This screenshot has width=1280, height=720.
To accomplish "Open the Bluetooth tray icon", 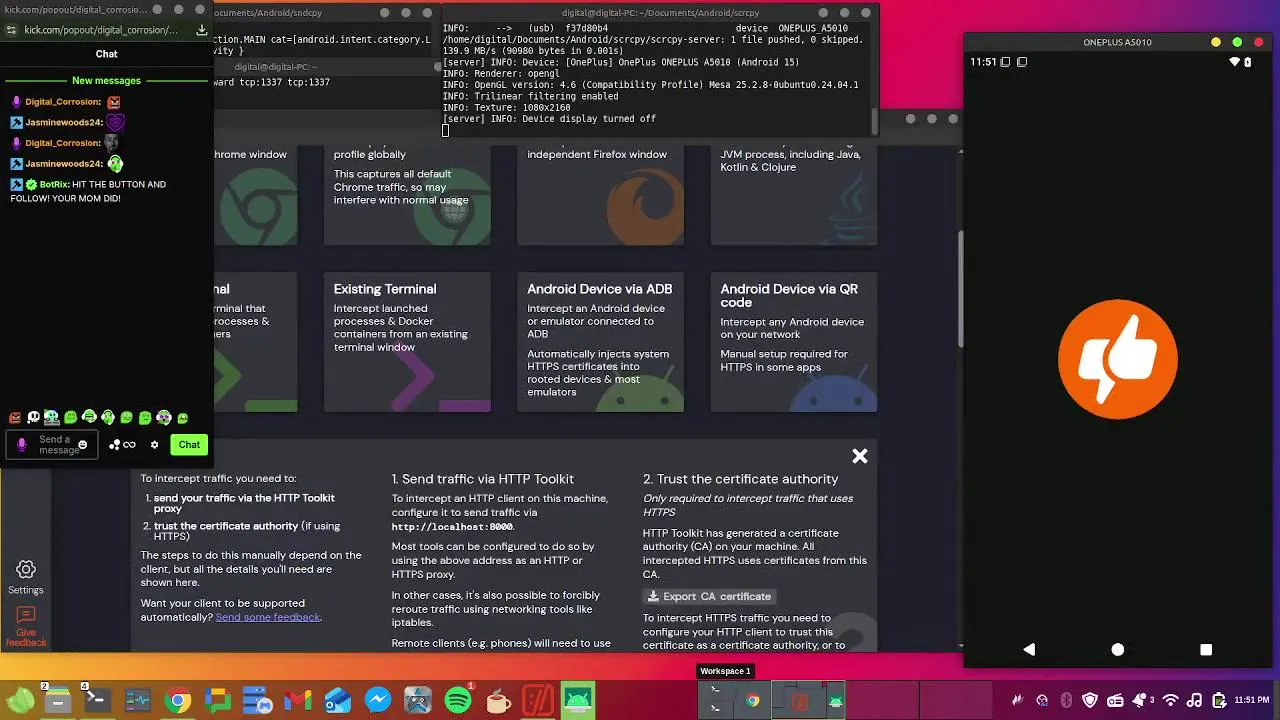I will tap(1066, 701).
